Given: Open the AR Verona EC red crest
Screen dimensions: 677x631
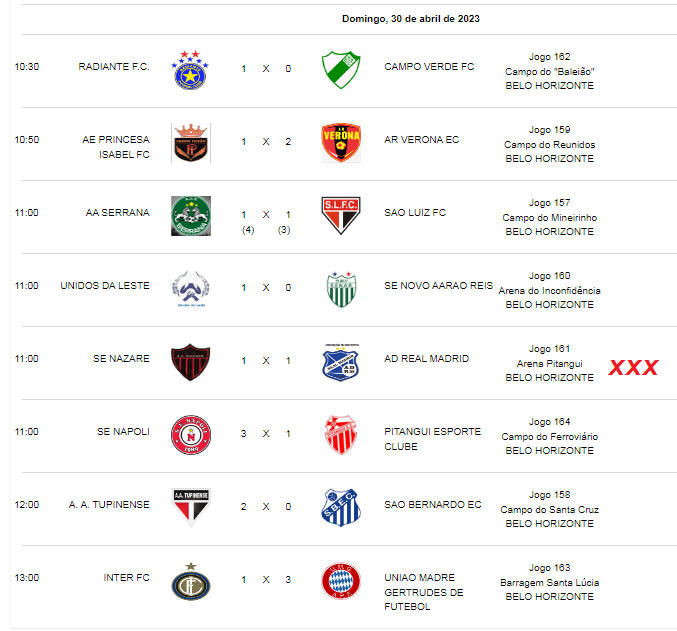Looking at the screenshot, I should (x=341, y=143).
